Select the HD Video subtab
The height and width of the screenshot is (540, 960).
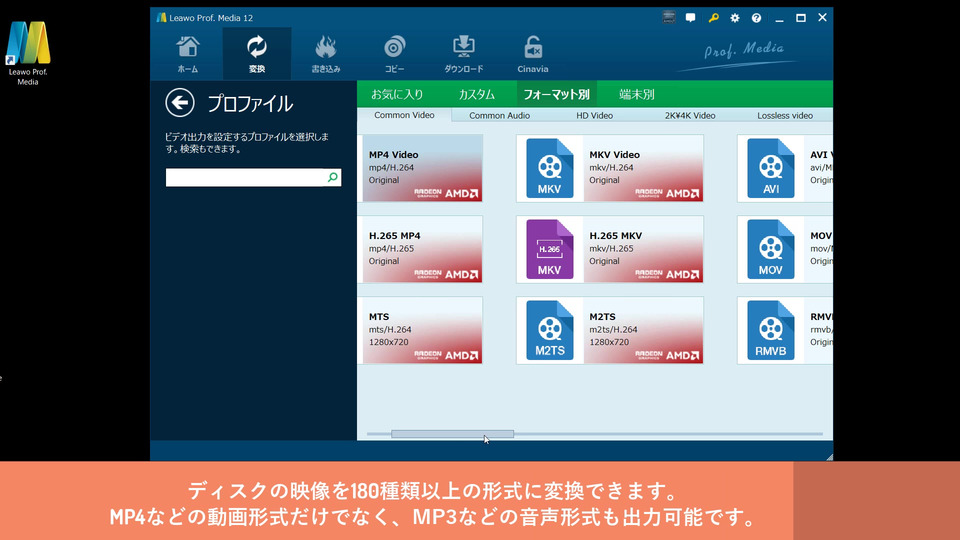(x=594, y=115)
